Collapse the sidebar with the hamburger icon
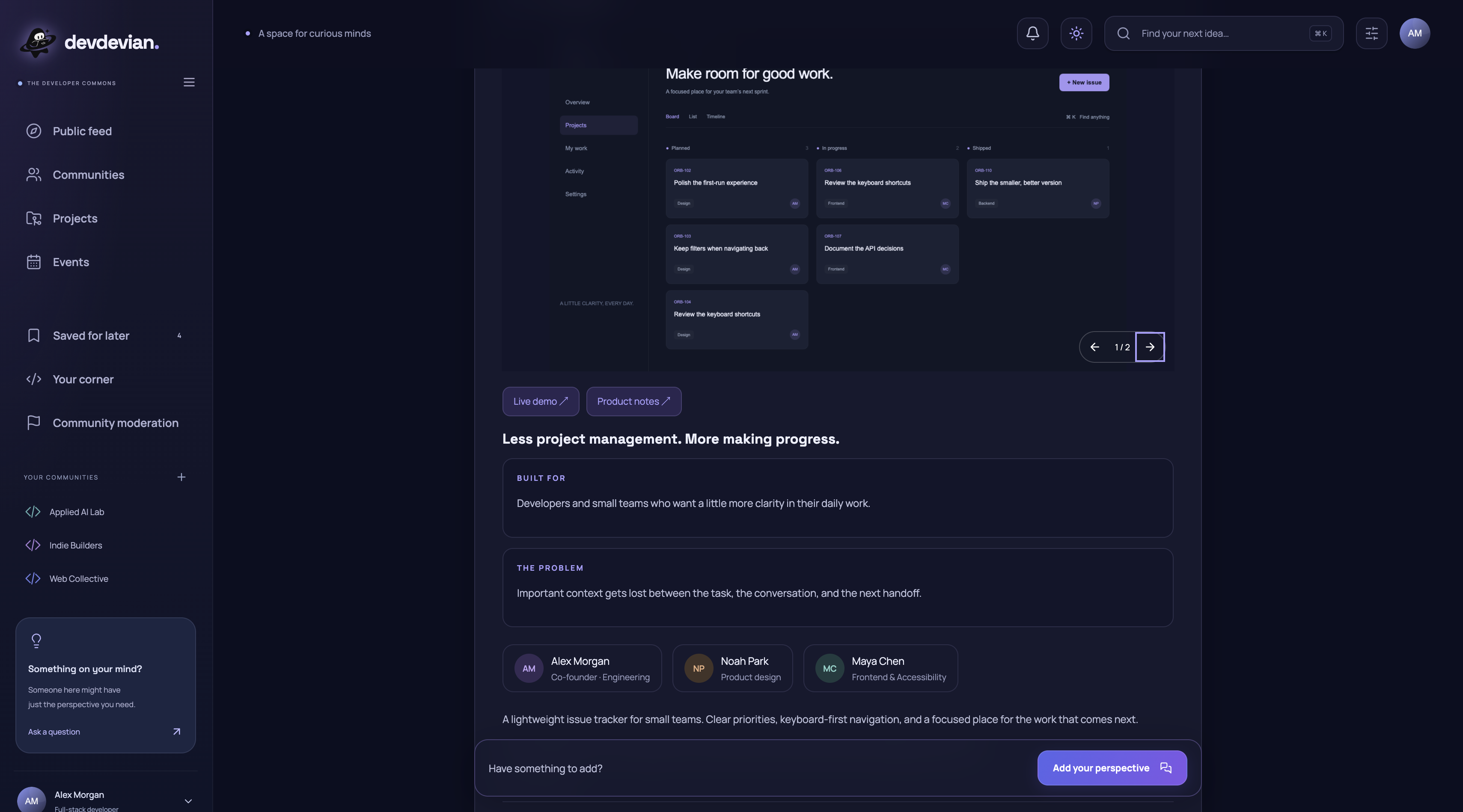 [189, 82]
